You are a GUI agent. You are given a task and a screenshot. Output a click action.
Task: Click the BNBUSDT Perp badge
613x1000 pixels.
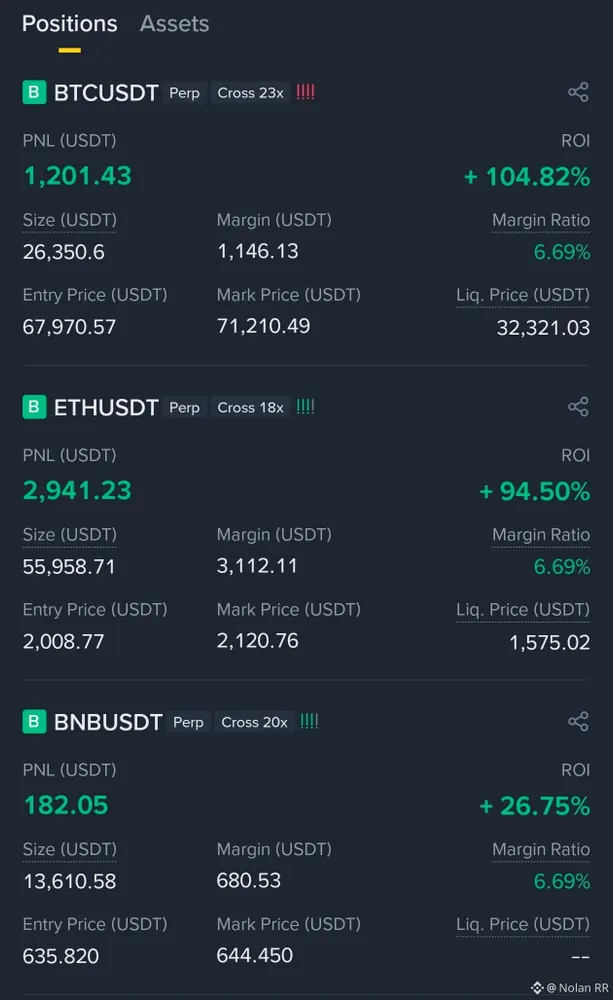[188, 722]
